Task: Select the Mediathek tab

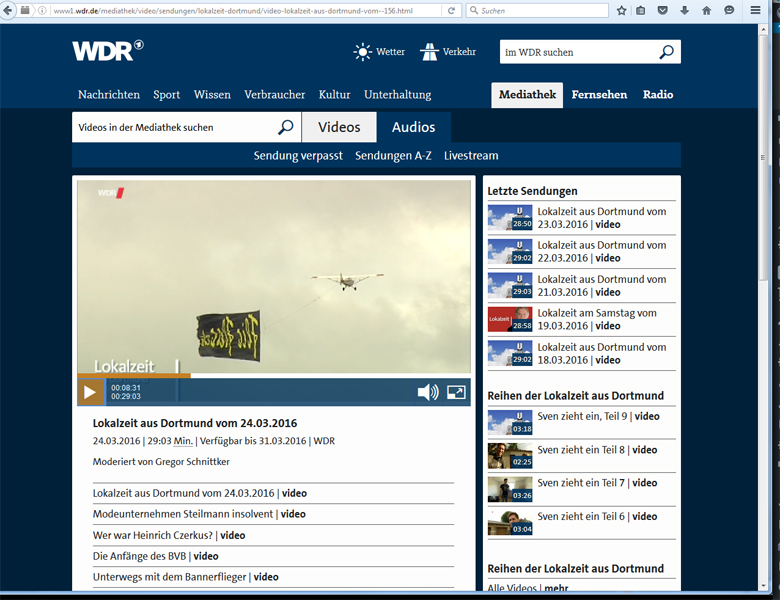Action: (x=527, y=95)
